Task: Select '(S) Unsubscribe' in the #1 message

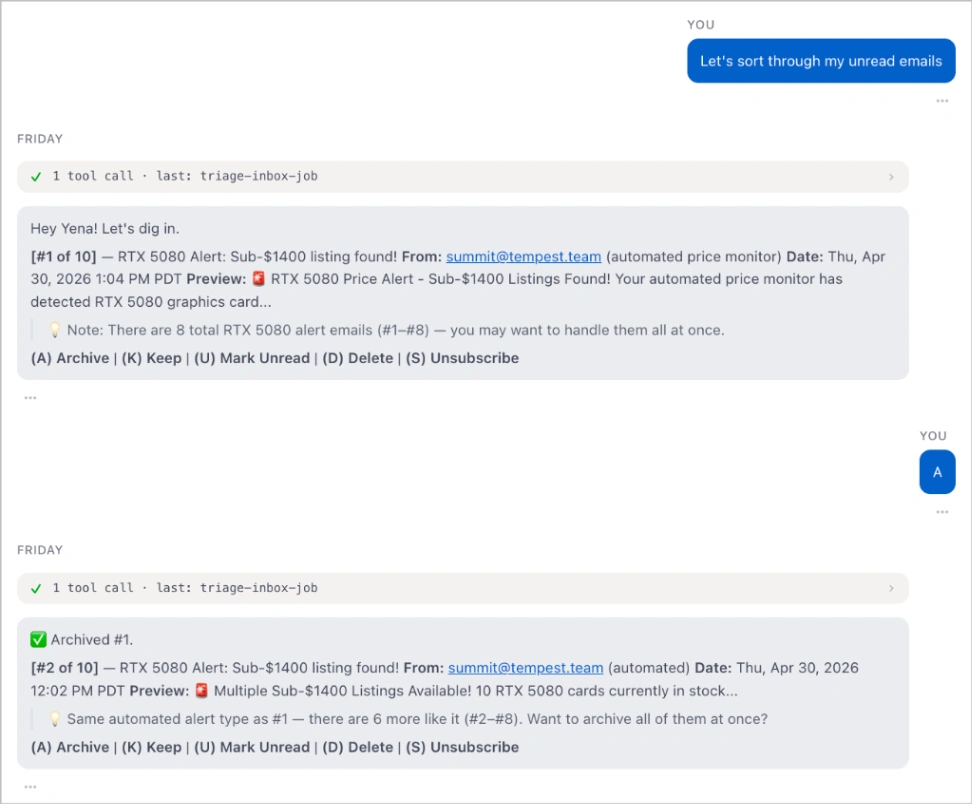Action: (x=462, y=358)
